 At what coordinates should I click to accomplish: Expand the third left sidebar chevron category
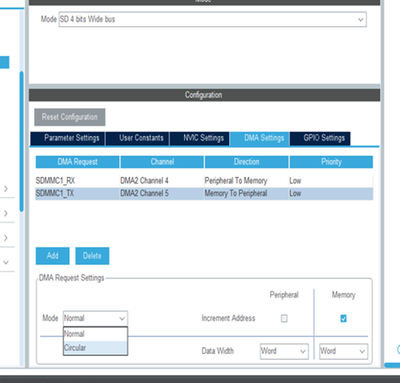tap(6, 238)
